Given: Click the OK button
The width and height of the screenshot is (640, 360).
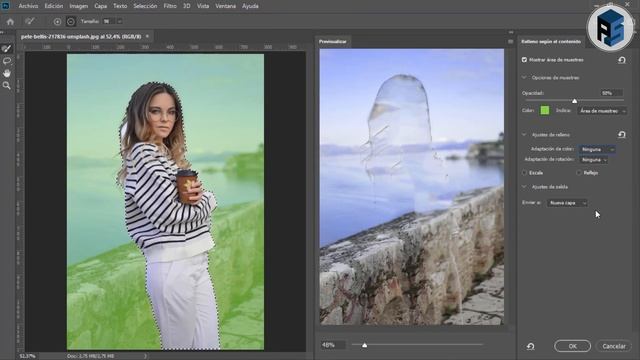Looking at the screenshot, I should tap(572, 346).
